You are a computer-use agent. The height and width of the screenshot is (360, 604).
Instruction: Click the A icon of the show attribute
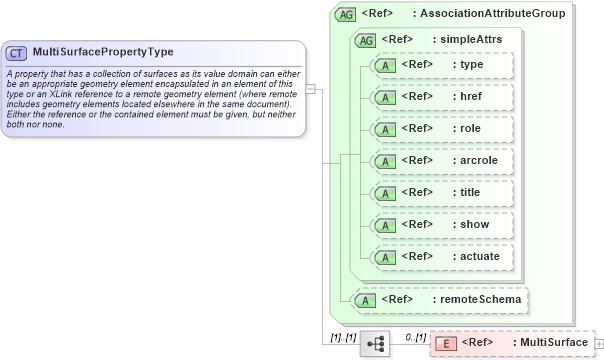click(385, 226)
